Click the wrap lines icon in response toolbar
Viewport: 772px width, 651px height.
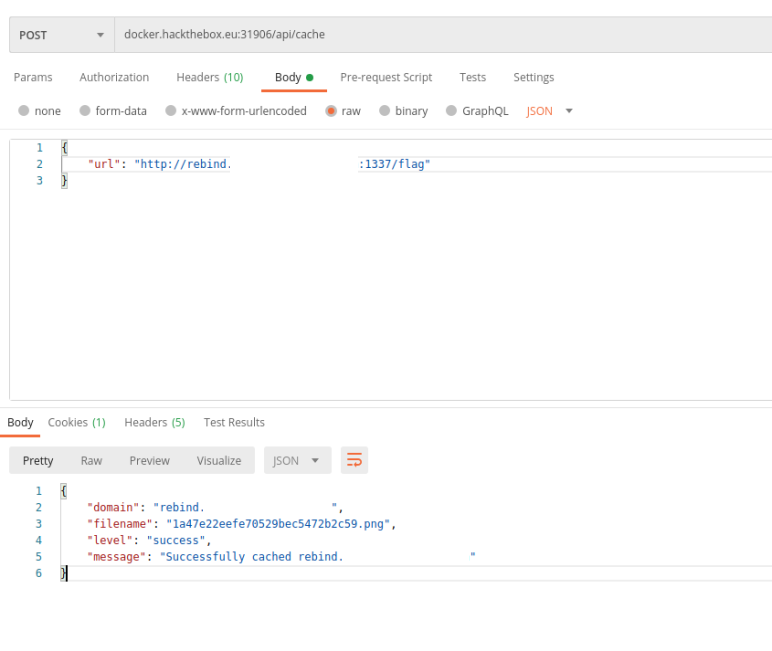(354, 460)
